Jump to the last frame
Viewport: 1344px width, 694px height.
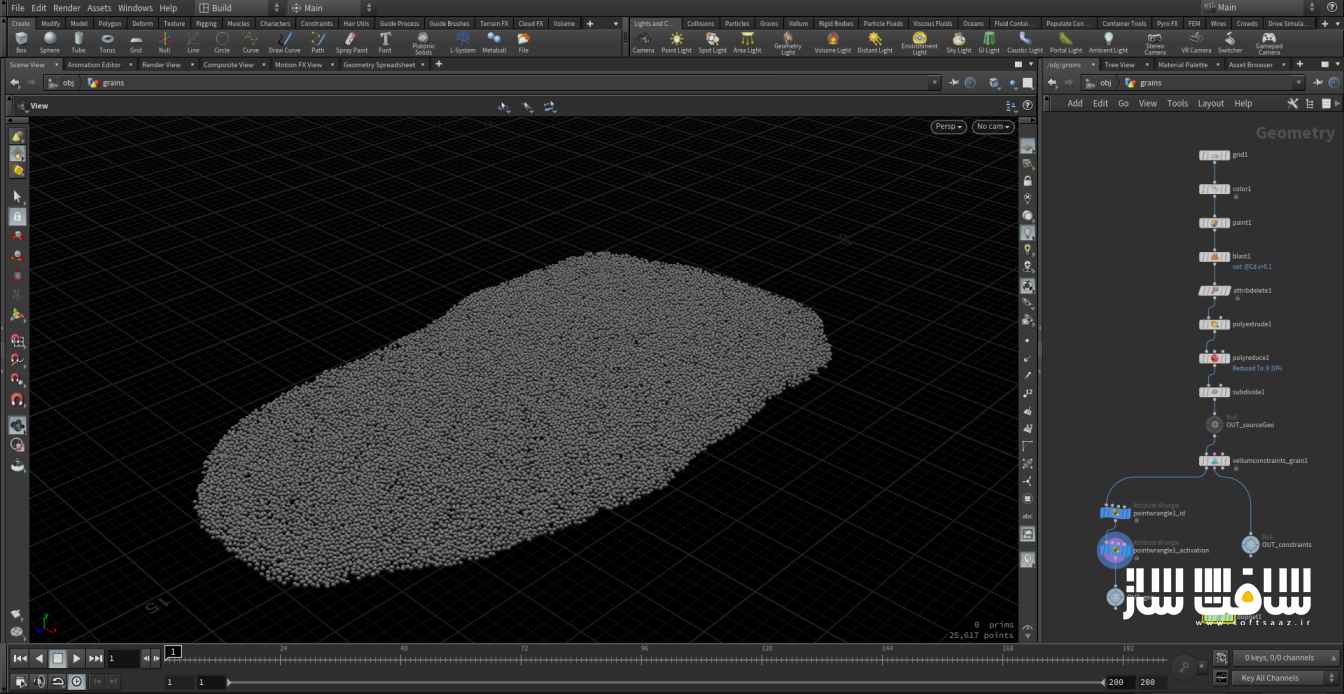pos(96,658)
